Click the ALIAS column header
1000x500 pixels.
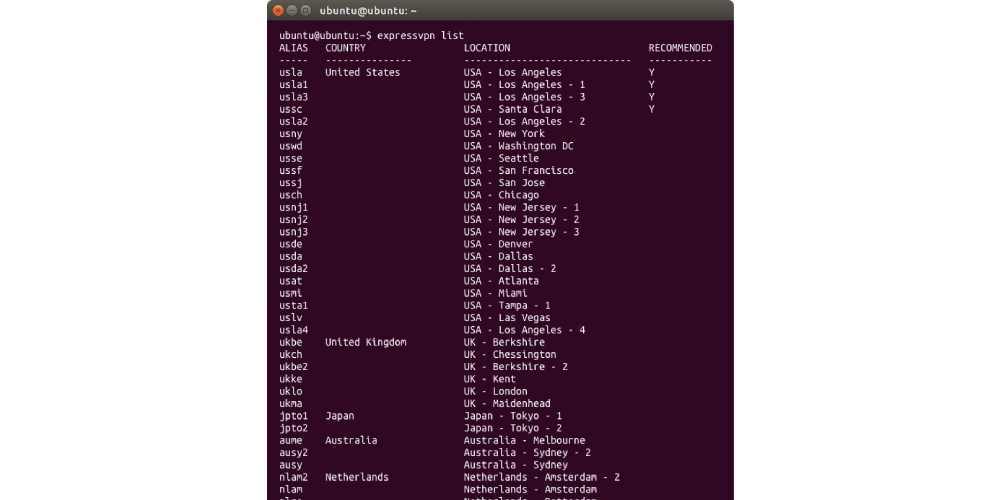point(293,48)
